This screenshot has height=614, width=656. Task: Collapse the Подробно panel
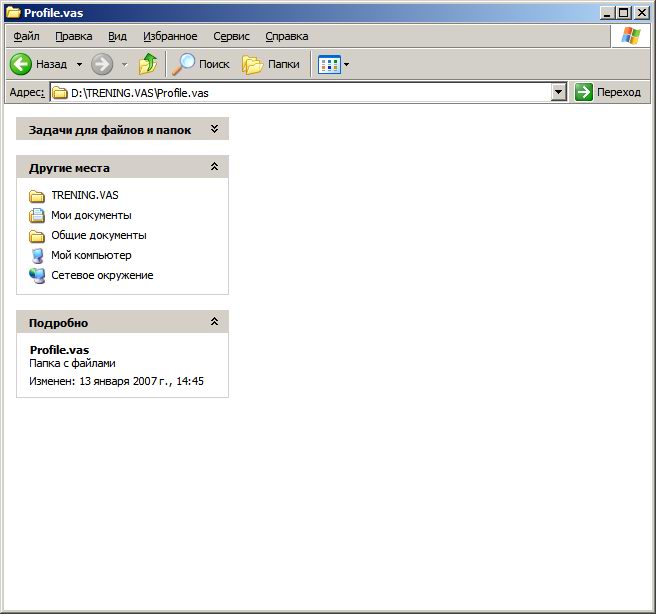point(214,321)
